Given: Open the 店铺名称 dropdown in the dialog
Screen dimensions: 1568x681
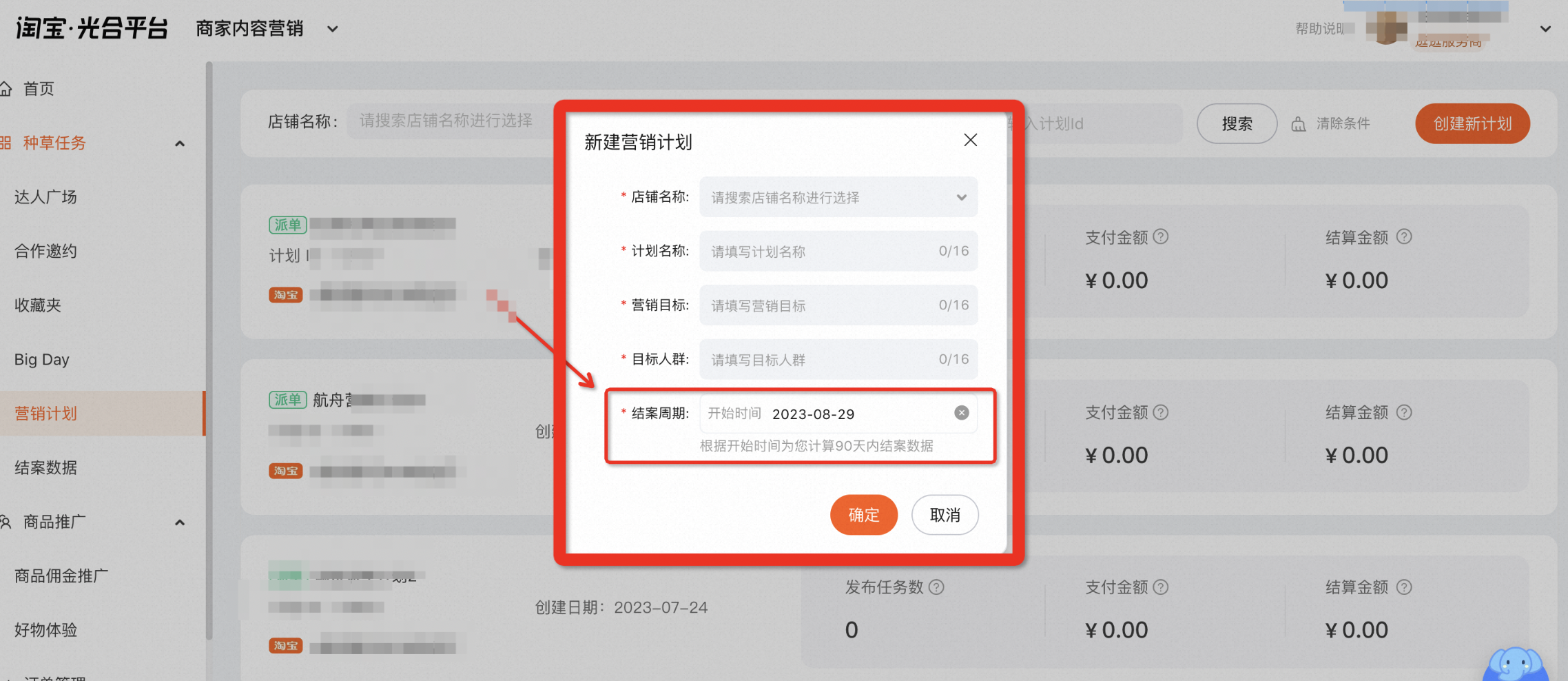Looking at the screenshot, I should pyautogui.click(x=838, y=197).
